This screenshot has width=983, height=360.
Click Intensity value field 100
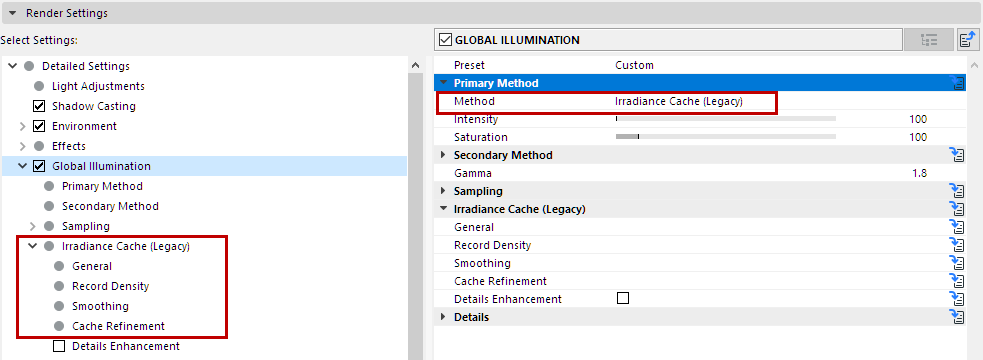click(918, 119)
